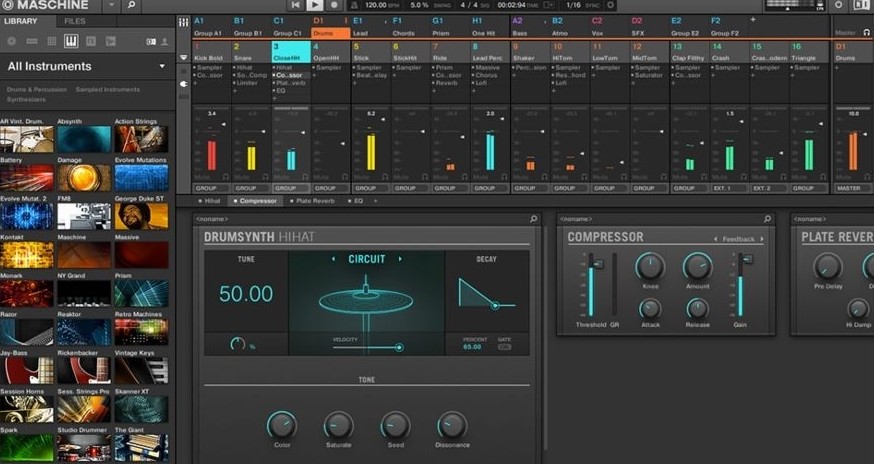Cue the Kick Bold channel with headphone icon
The image size is (874, 464).
click(226, 177)
